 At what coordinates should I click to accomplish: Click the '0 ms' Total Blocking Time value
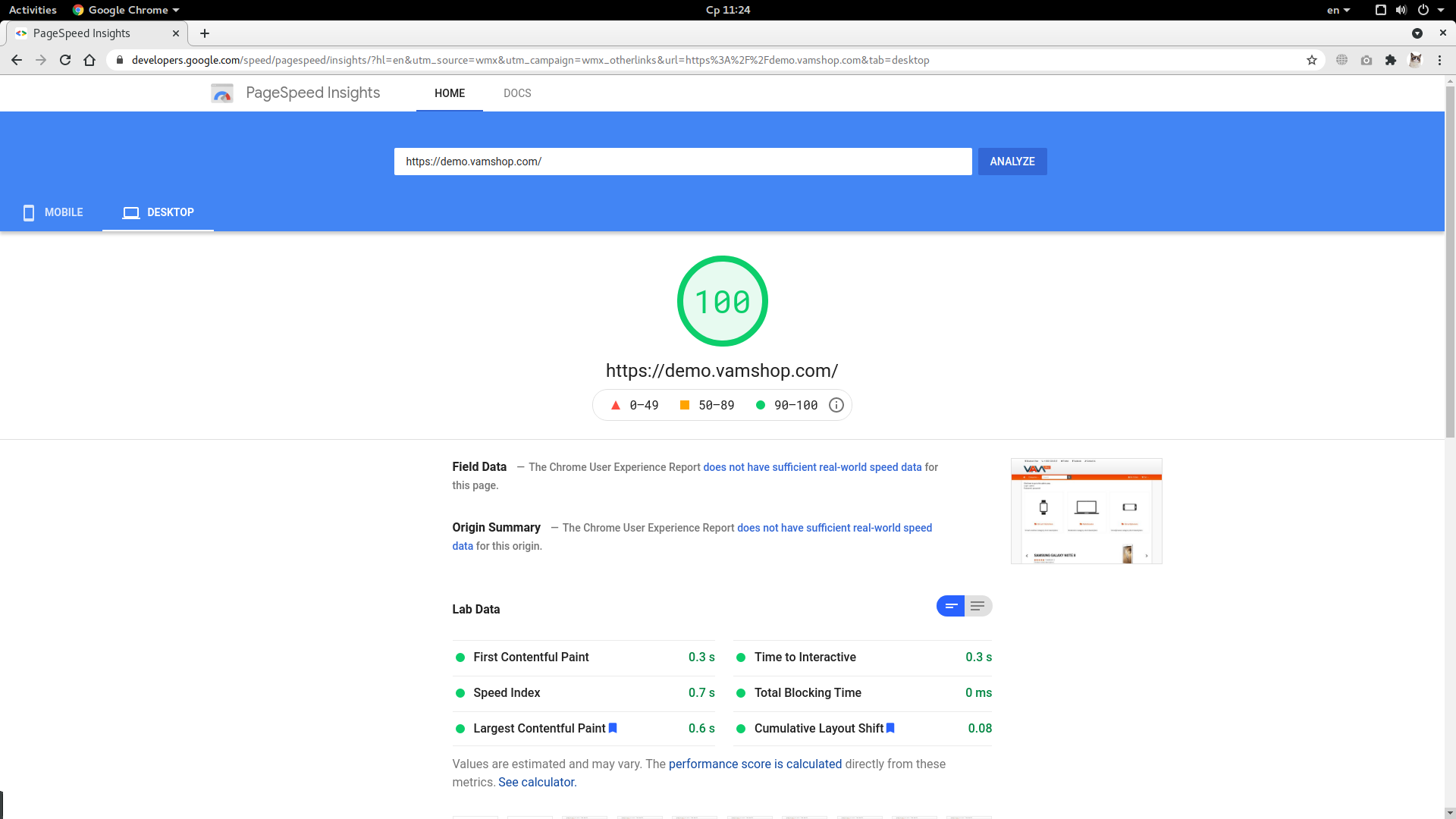(x=978, y=692)
